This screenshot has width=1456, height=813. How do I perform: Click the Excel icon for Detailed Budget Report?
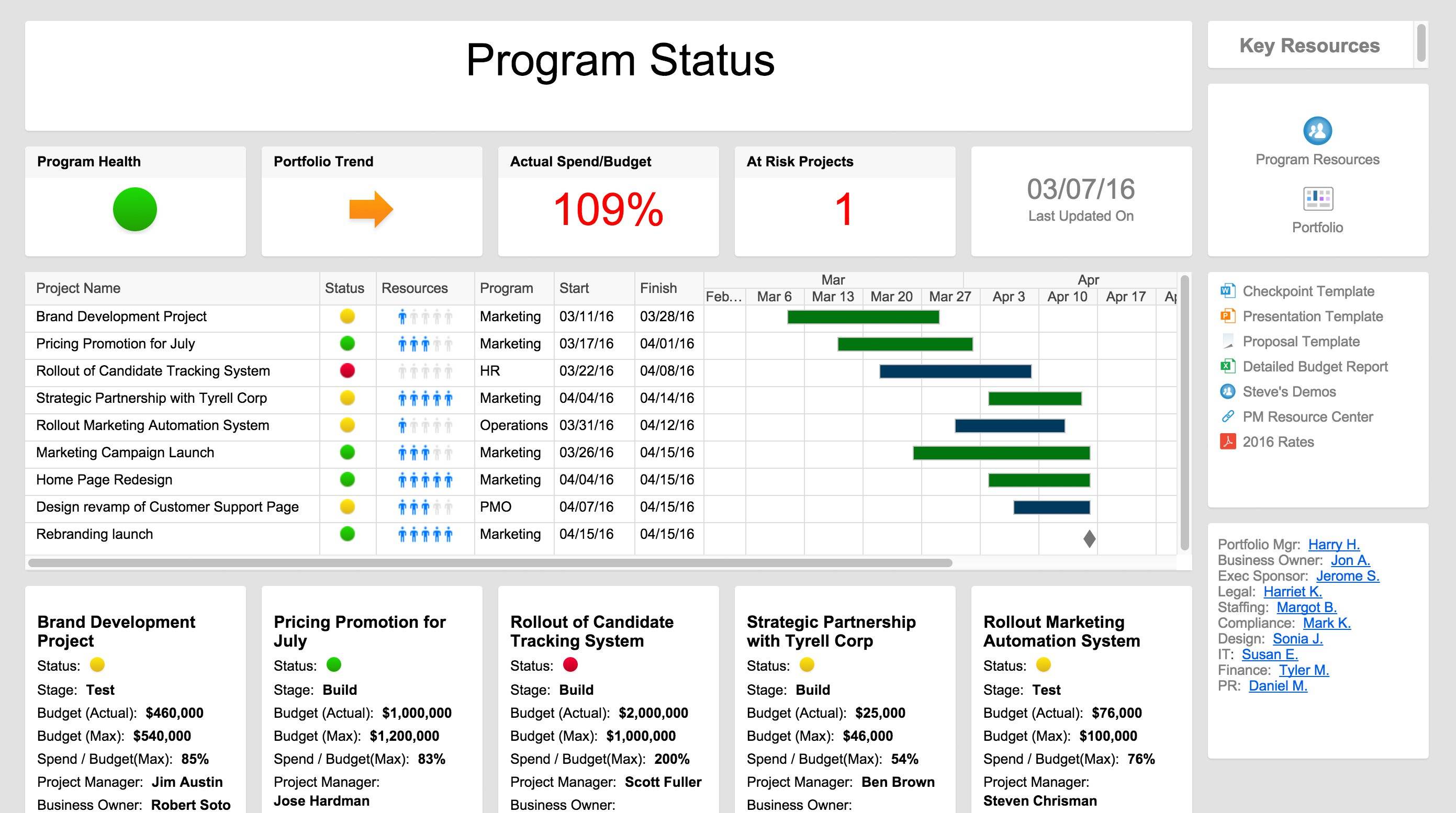1227,366
